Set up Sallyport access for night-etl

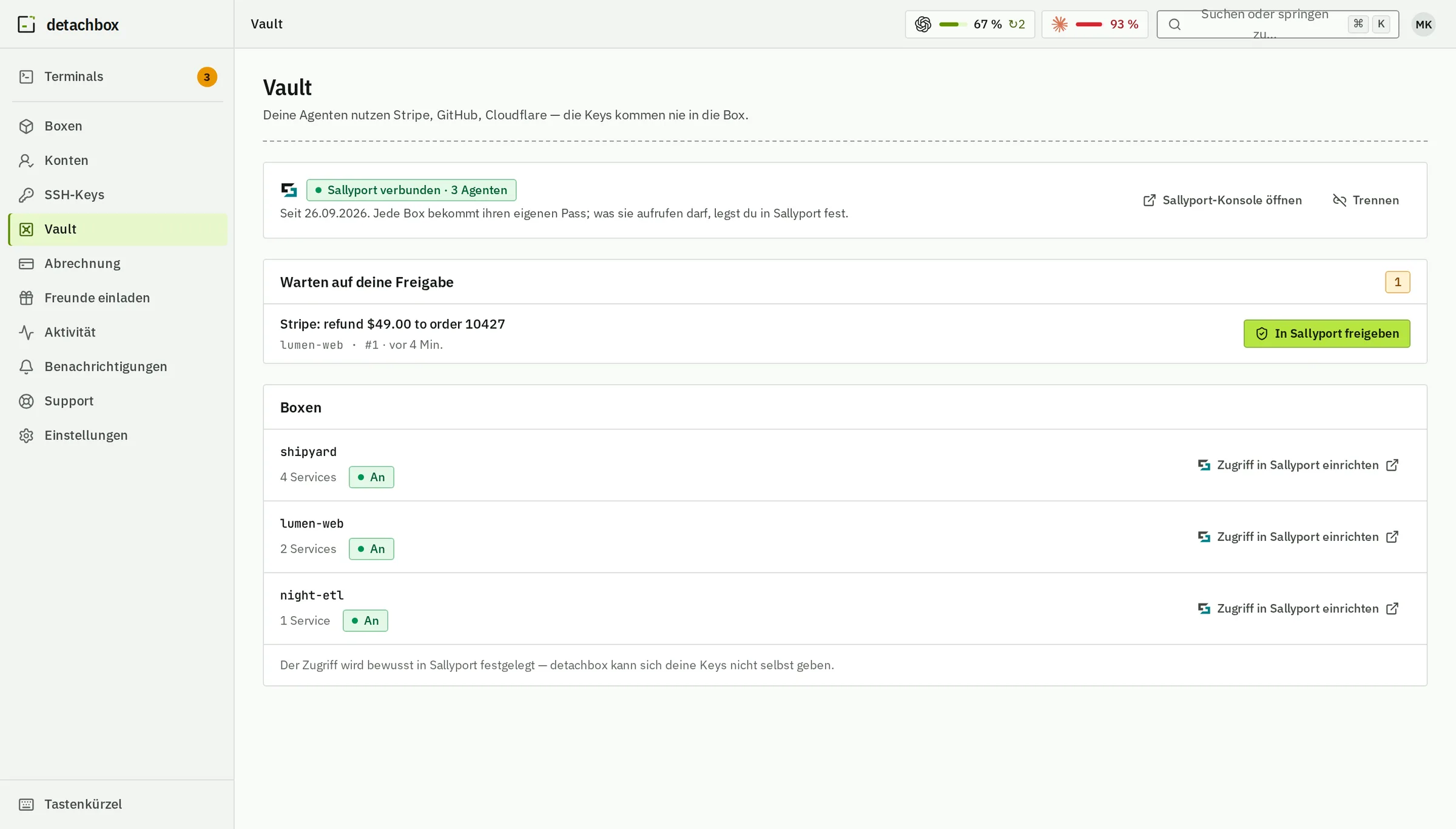tap(1298, 609)
